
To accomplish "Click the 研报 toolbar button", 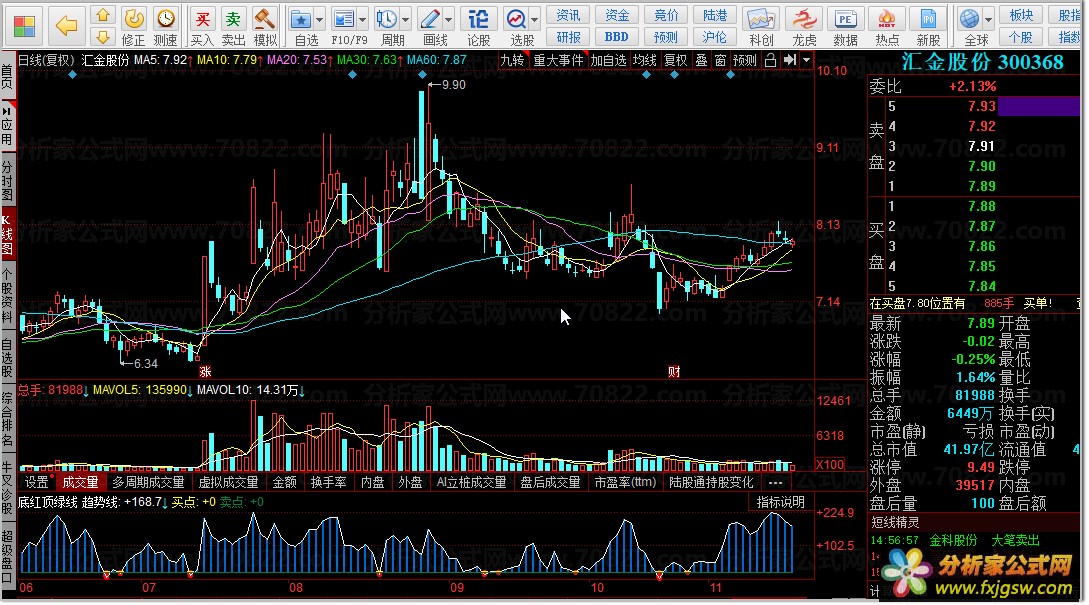I will pos(568,37).
